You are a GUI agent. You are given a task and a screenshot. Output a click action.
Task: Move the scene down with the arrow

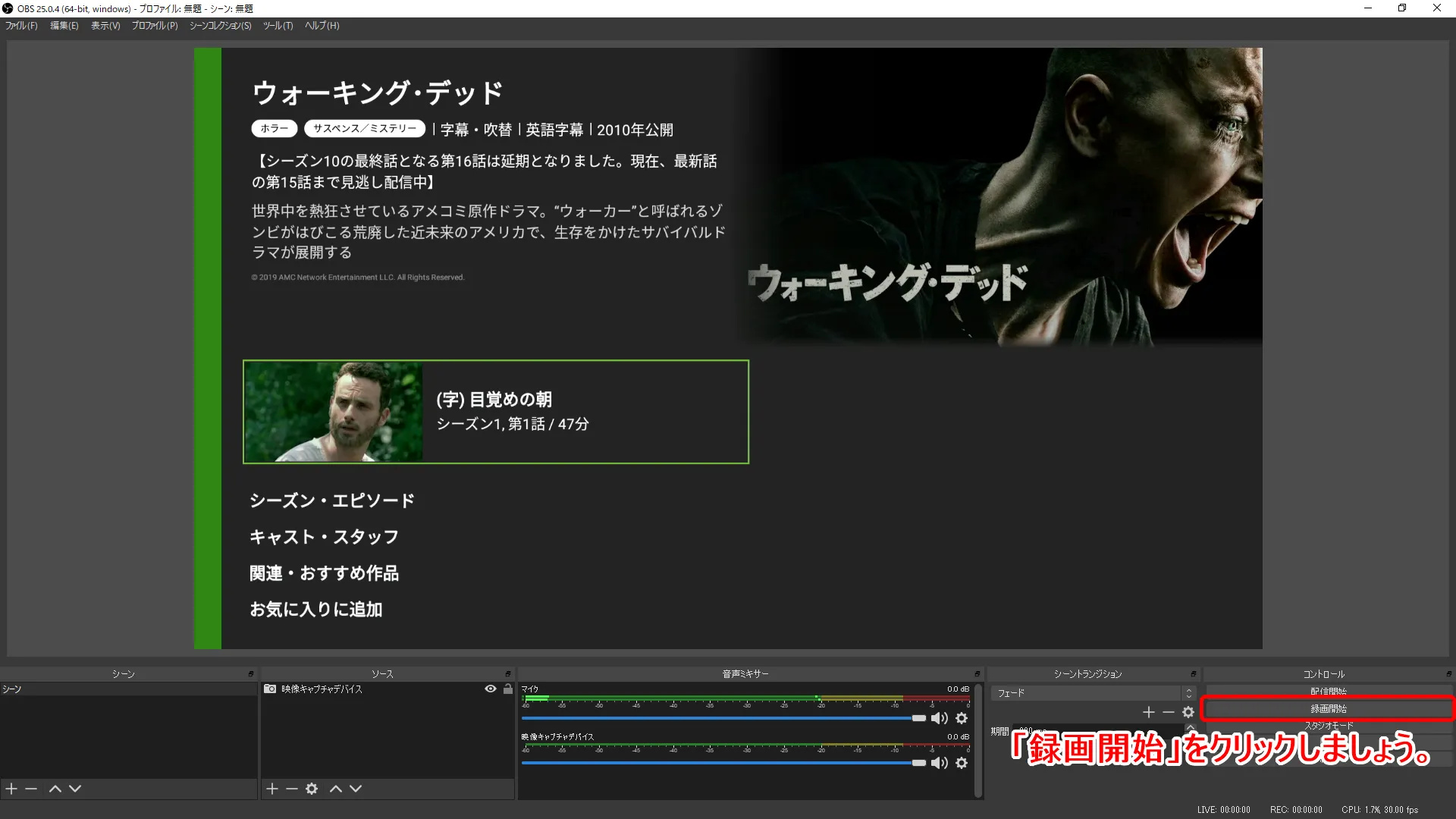(75, 789)
